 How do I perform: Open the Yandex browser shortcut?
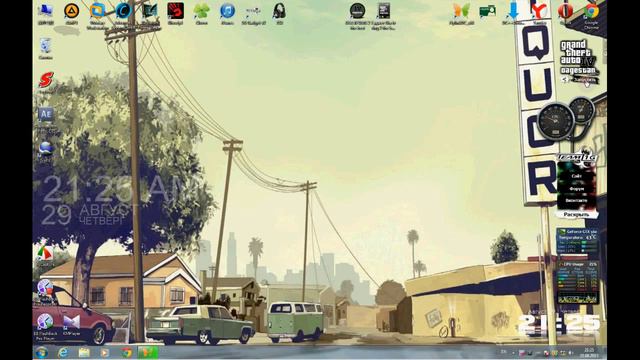(540, 13)
